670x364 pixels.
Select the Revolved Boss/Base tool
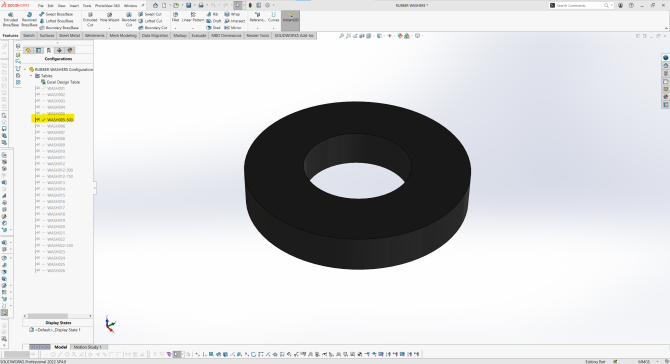pyautogui.click(x=29, y=20)
